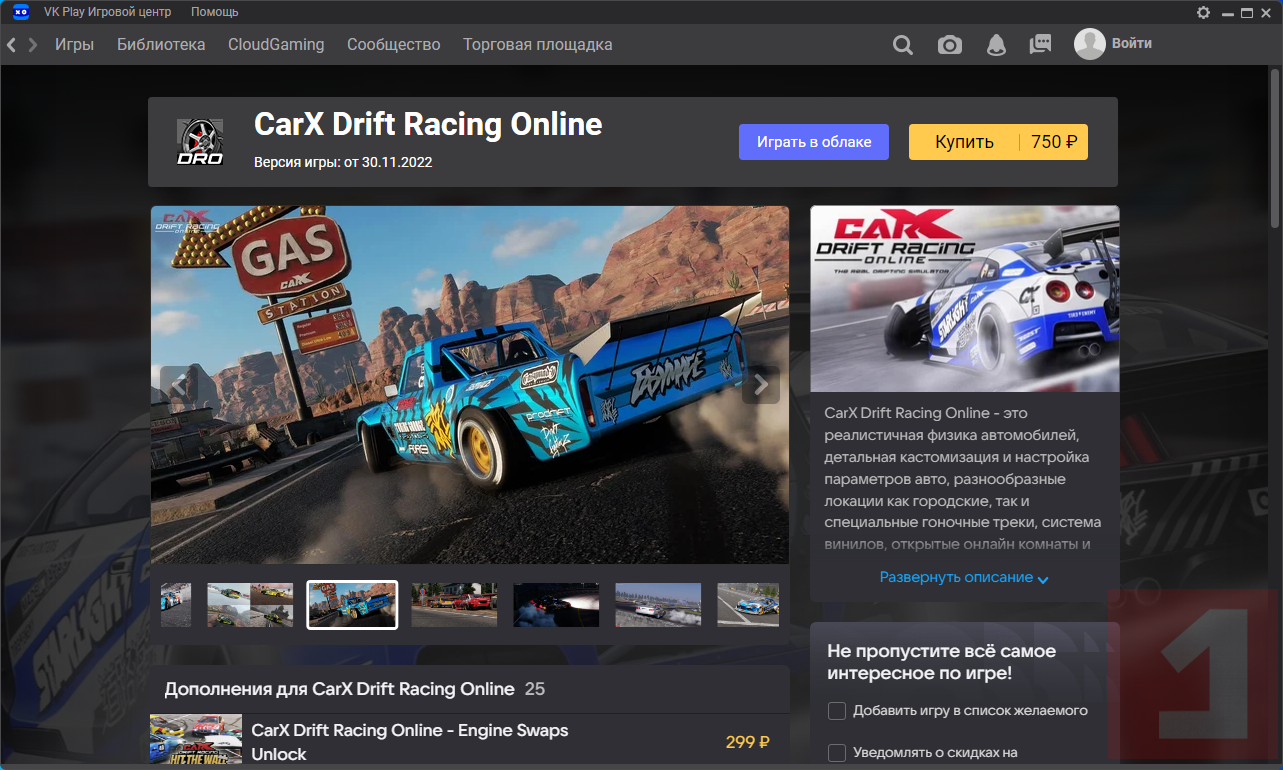Click the VK Play logo icon in title bar
The width and height of the screenshot is (1283, 770).
click(21, 12)
